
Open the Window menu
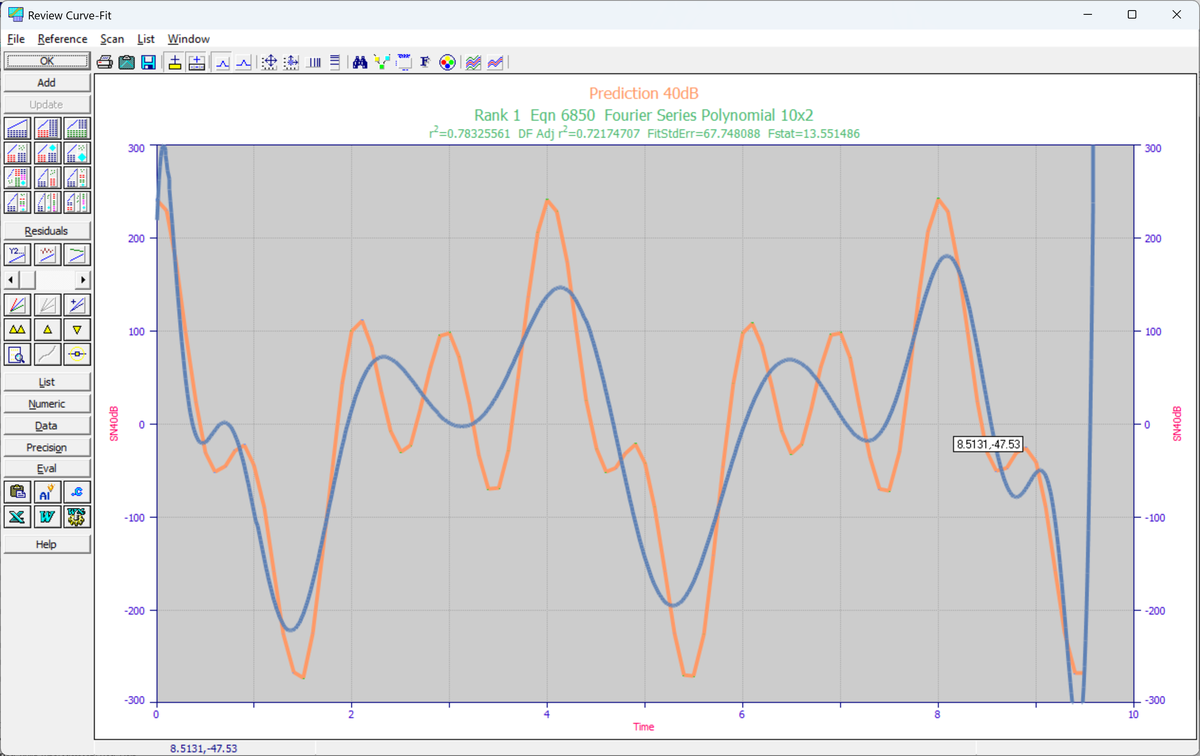(189, 39)
